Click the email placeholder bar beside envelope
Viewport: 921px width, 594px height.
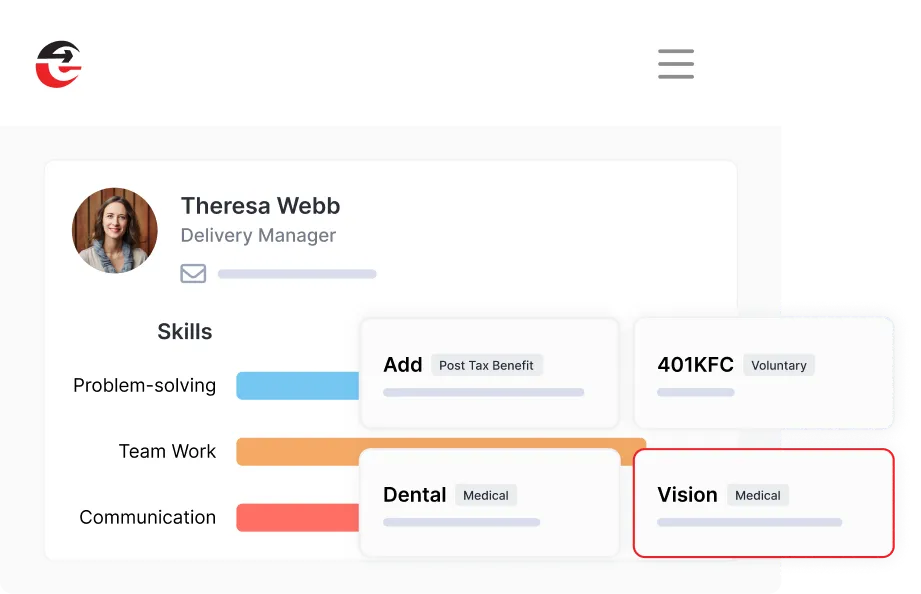[297, 274]
